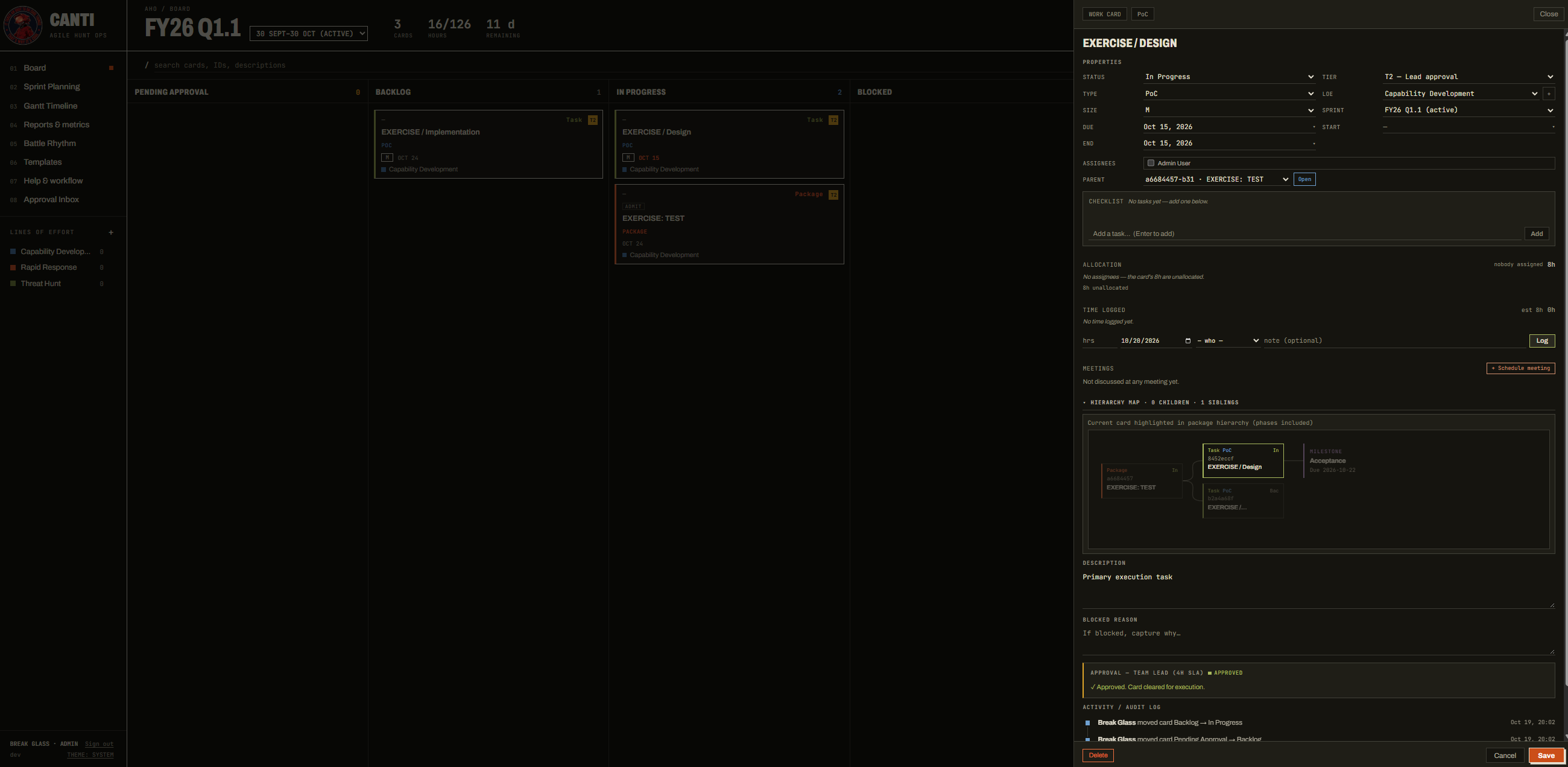Click the Description text area
The width and height of the screenshot is (1568, 767).
pyautogui.click(x=1318, y=588)
